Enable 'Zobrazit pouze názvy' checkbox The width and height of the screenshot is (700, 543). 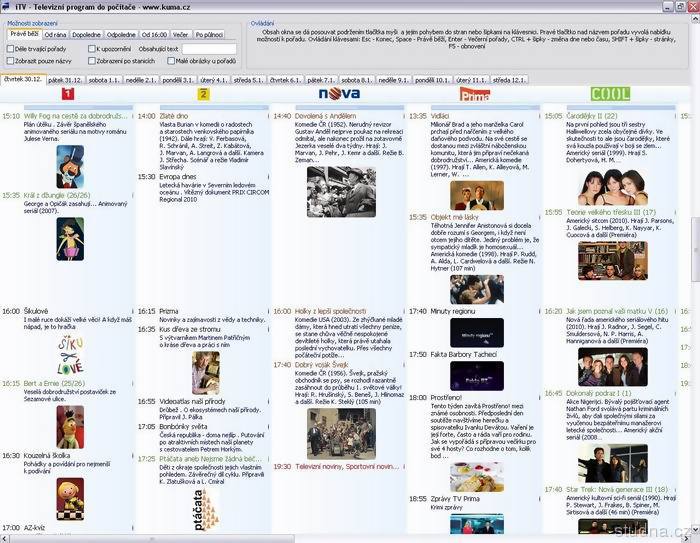(x=10, y=61)
